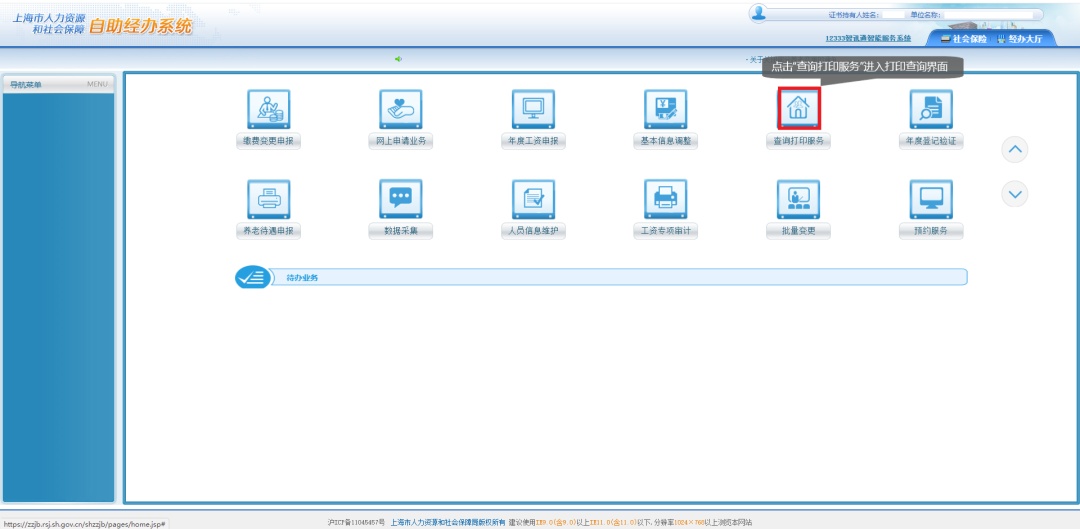This screenshot has height=529, width=1080.
Task: Open the 批量变更 icon
Action: 798,199
